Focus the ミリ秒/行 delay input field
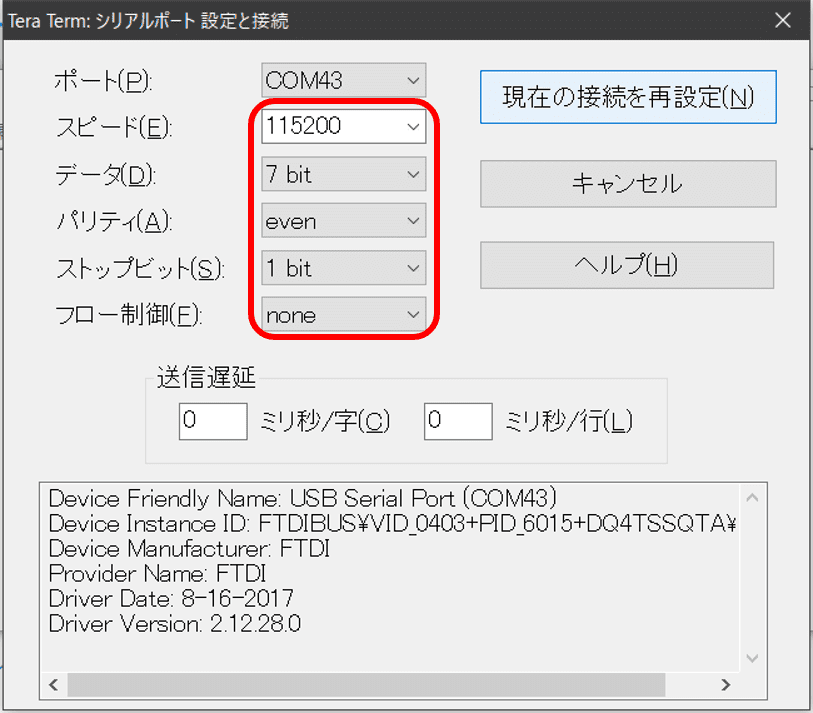Screen dimensions: 813x713 (x=457, y=421)
